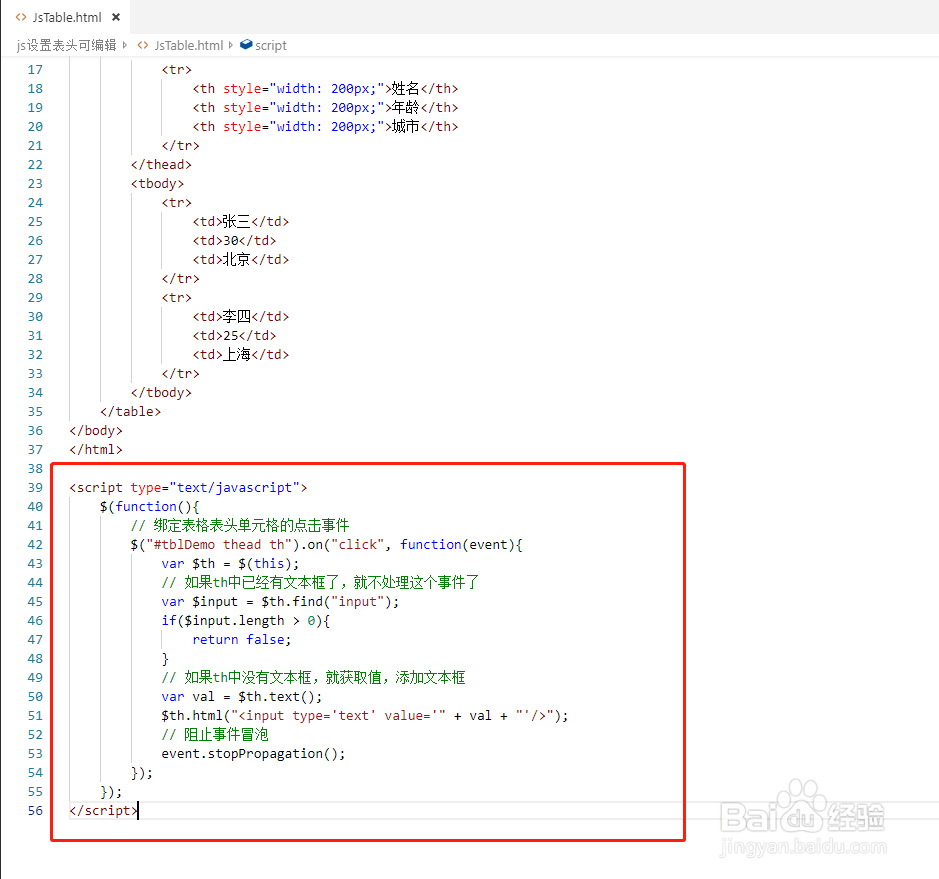Click the $th.html input text line
Viewport: 939px width, 879px height.
[365, 716]
